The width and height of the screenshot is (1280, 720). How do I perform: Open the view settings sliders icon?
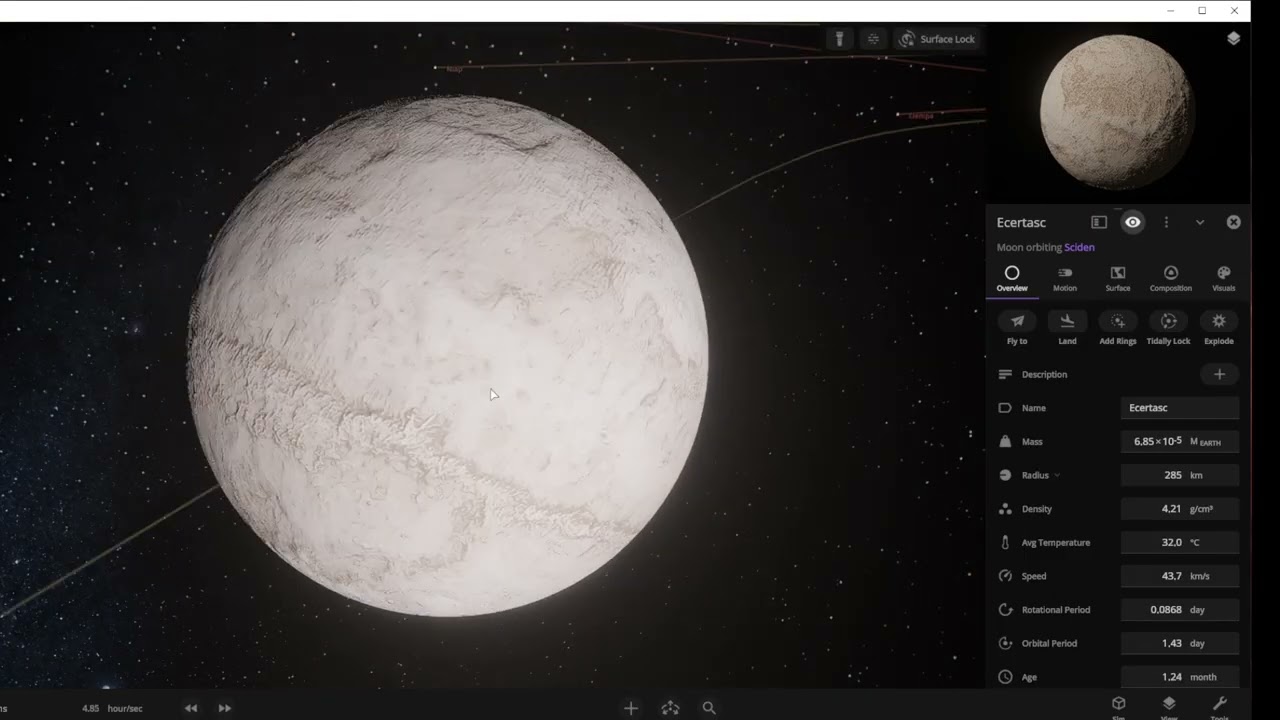[x=873, y=39]
